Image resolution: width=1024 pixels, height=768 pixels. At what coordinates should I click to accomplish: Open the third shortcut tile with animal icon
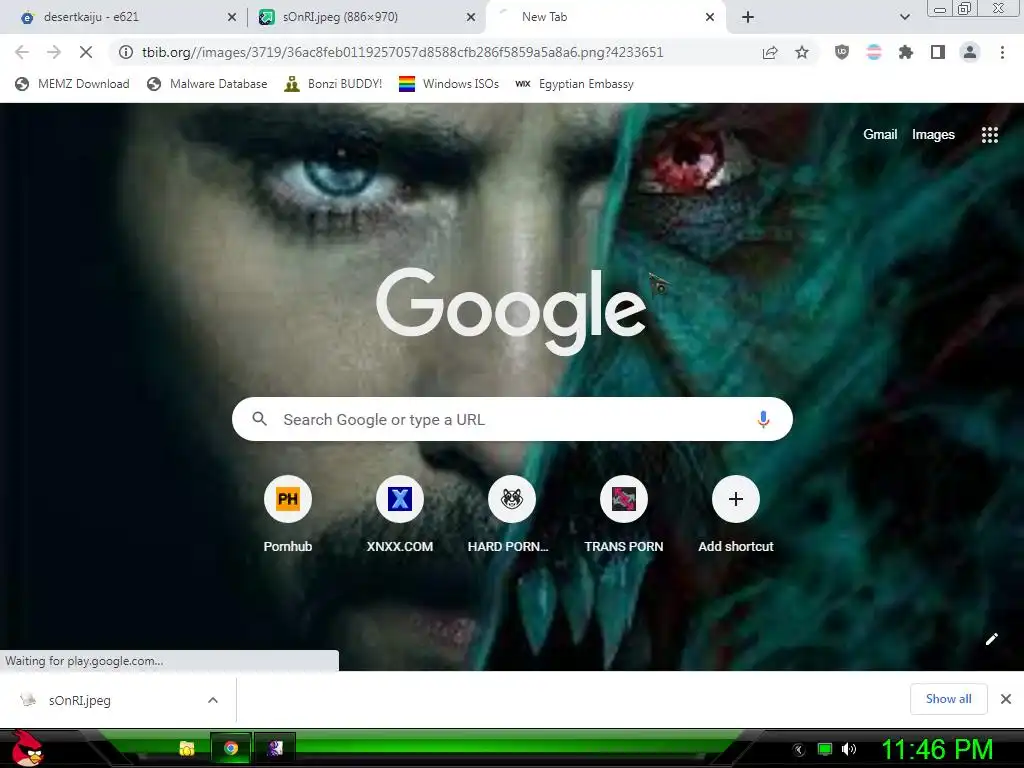512,515
